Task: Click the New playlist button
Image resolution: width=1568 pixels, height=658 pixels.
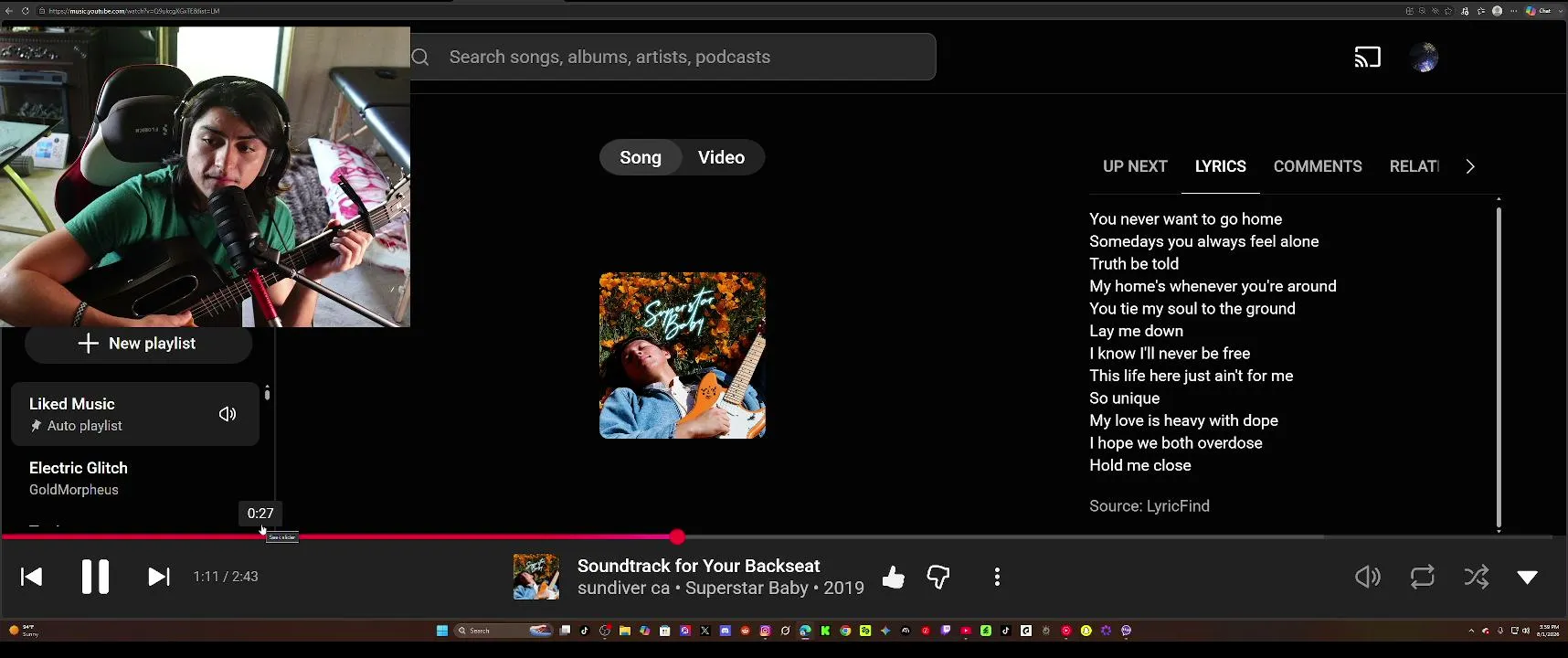Action: [x=138, y=344]
